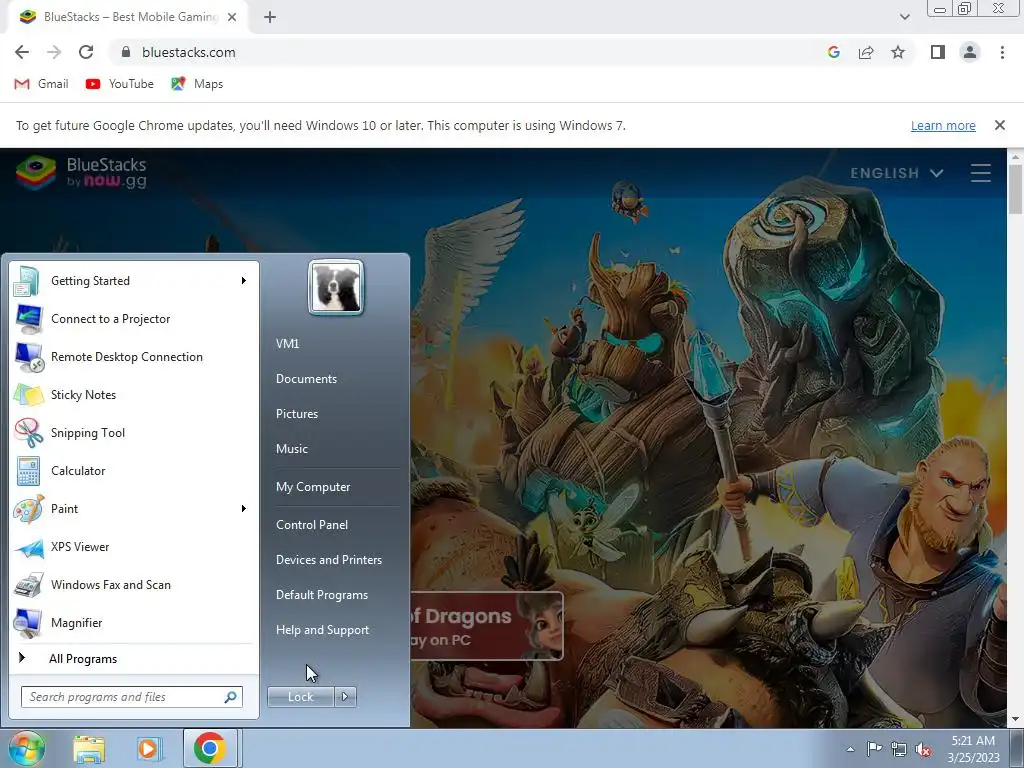Open Default Programs
1024x768 pixels.
322,595
